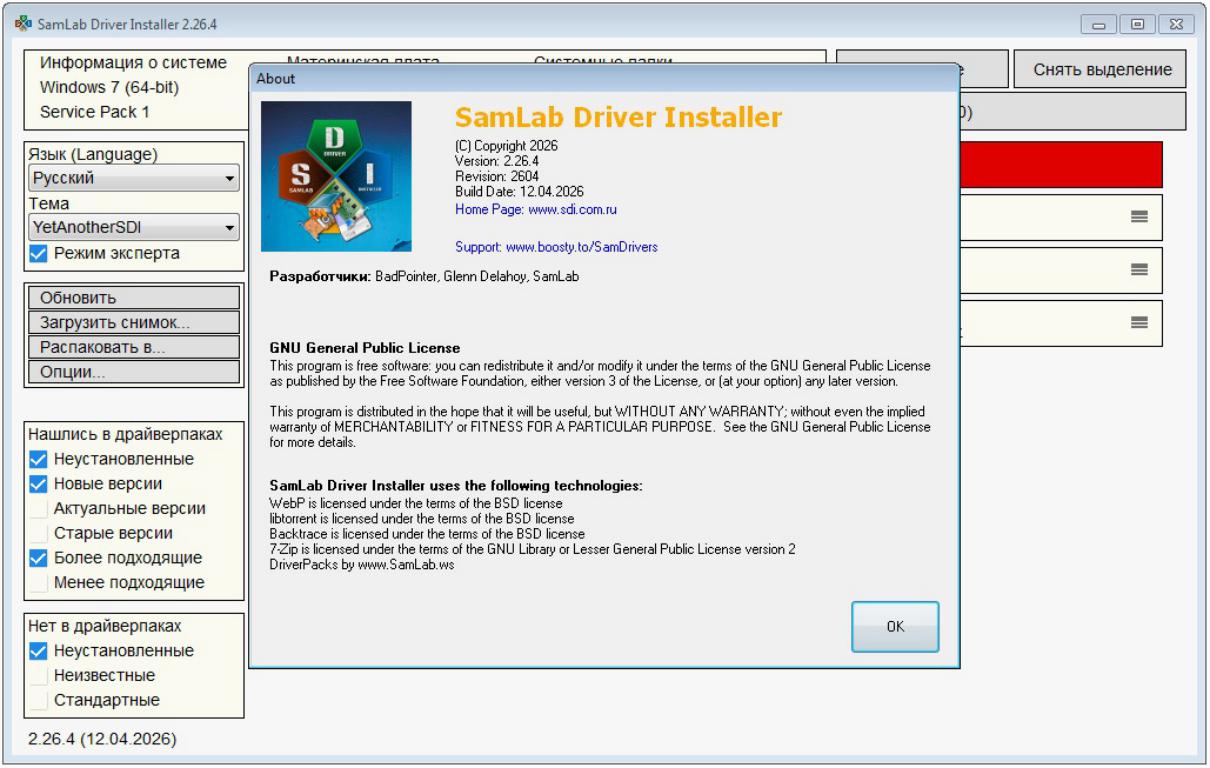
Task: Open hamburger menu of the second driverpack row
Action: (1138, 270)
